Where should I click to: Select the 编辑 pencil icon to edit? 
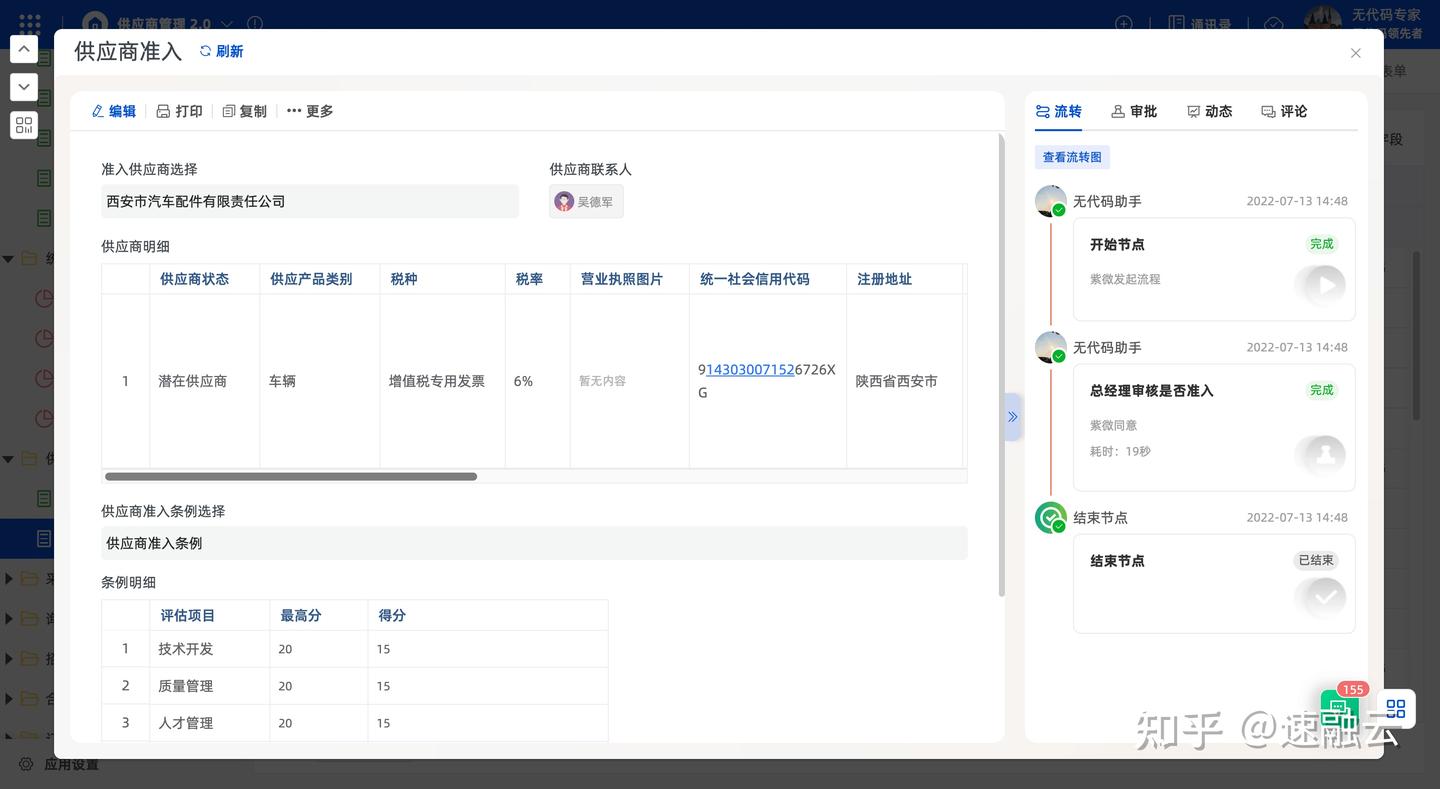[x=97, y=110]
